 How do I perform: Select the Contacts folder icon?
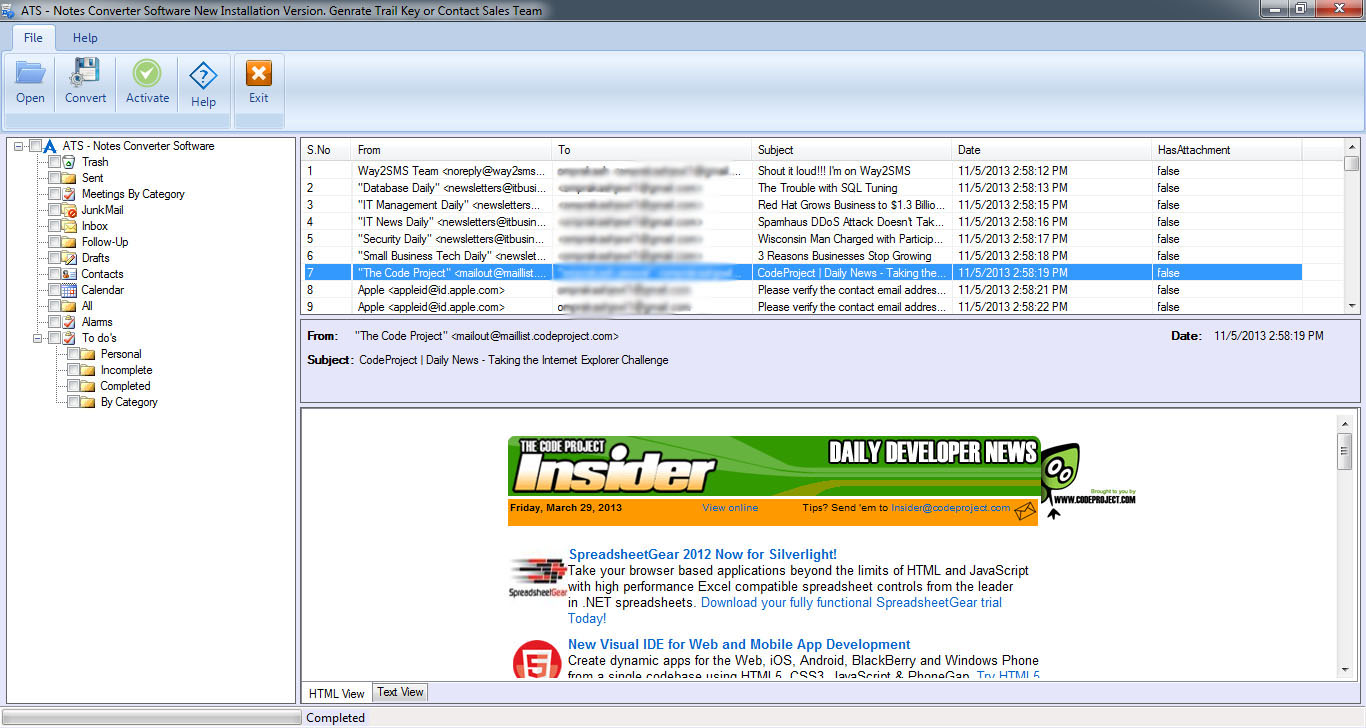pos(68,273)
